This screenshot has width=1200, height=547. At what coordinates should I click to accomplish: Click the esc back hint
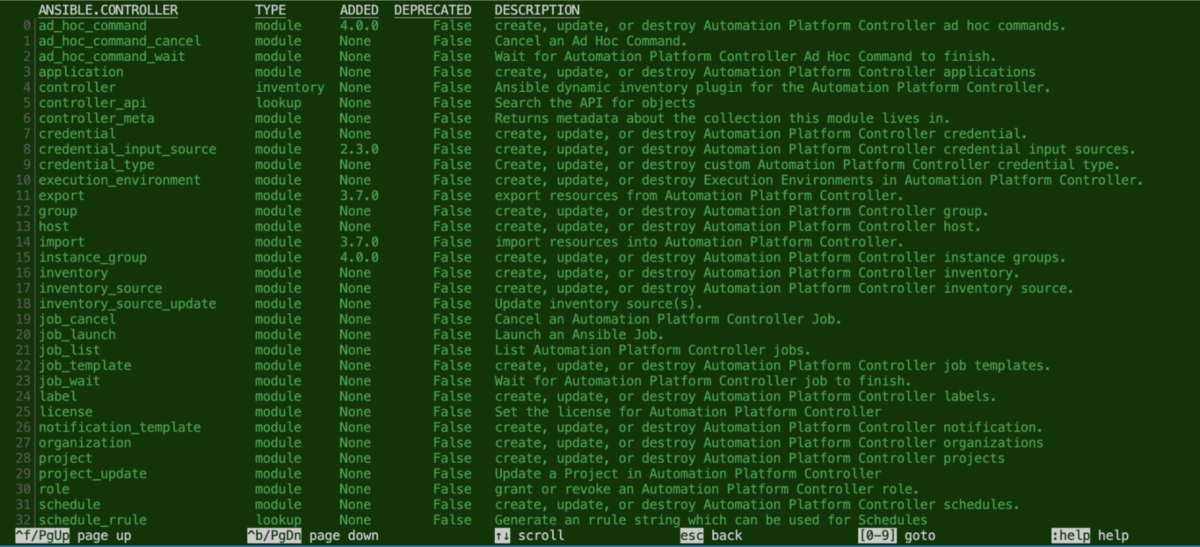click(x=712, y=536)
